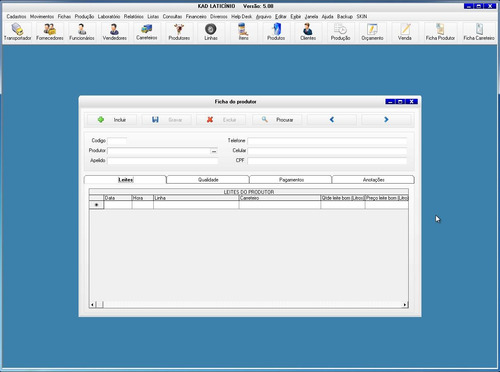This screenshot has width=500, height=372.
Task: Click the Procurar search button
Action: coord(277,120)
